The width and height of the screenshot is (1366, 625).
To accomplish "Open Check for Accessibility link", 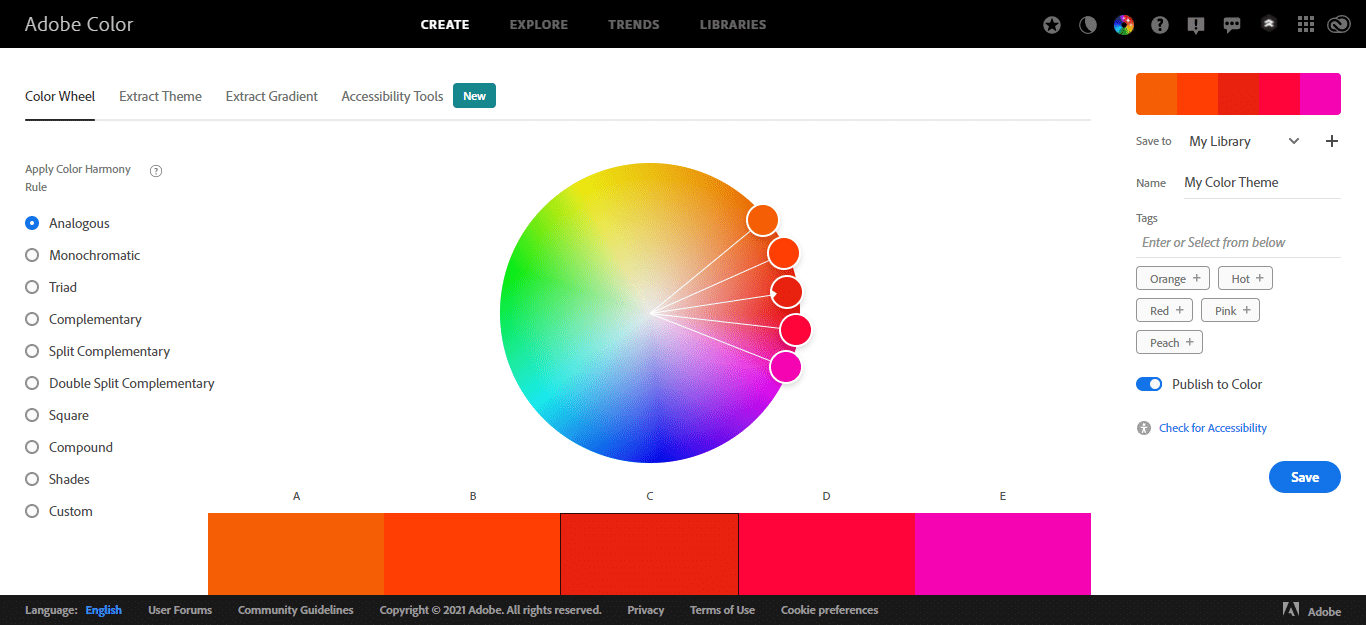I will (1213, 428).
